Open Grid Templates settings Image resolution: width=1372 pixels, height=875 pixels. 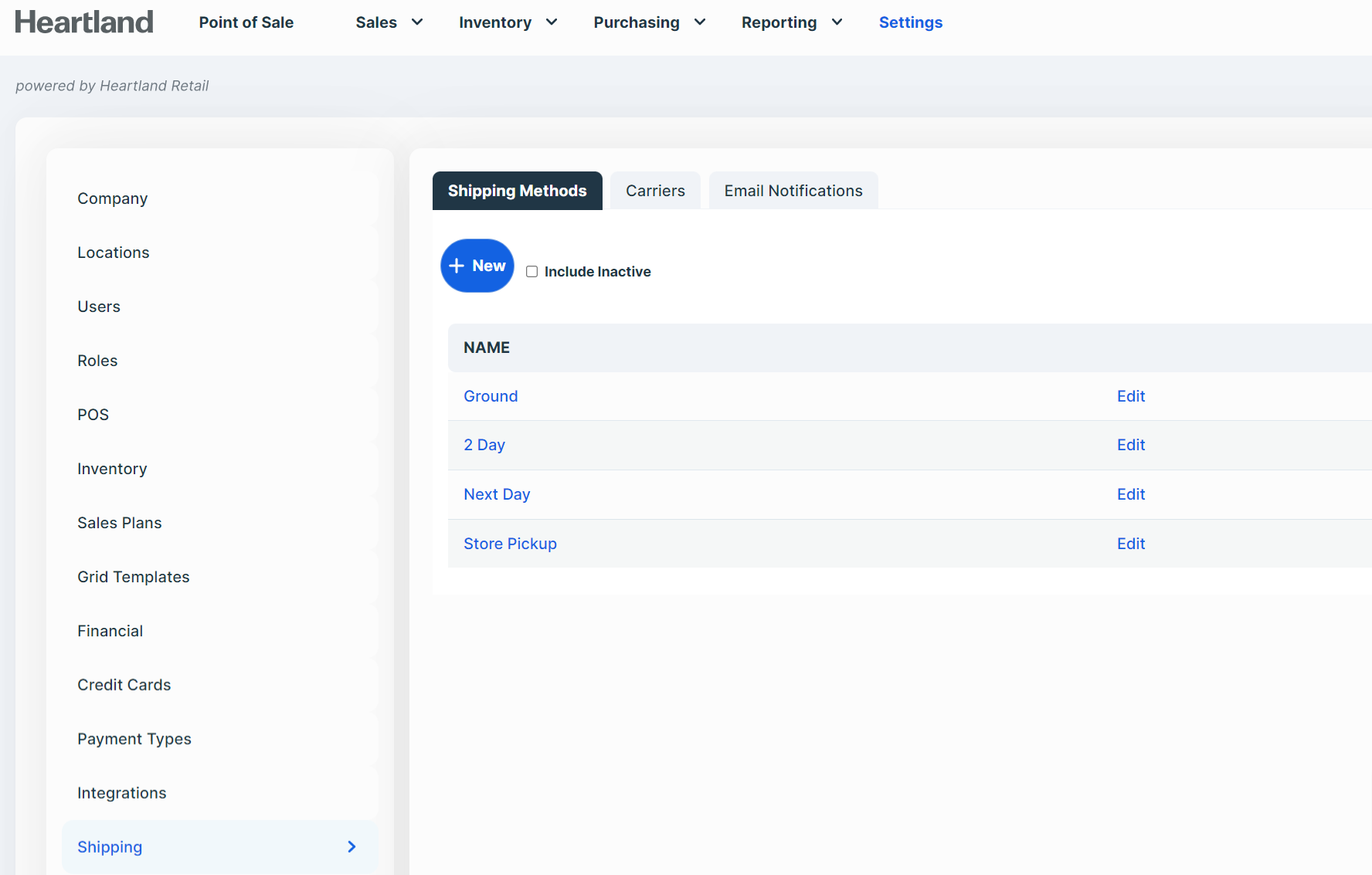point(220,577)
